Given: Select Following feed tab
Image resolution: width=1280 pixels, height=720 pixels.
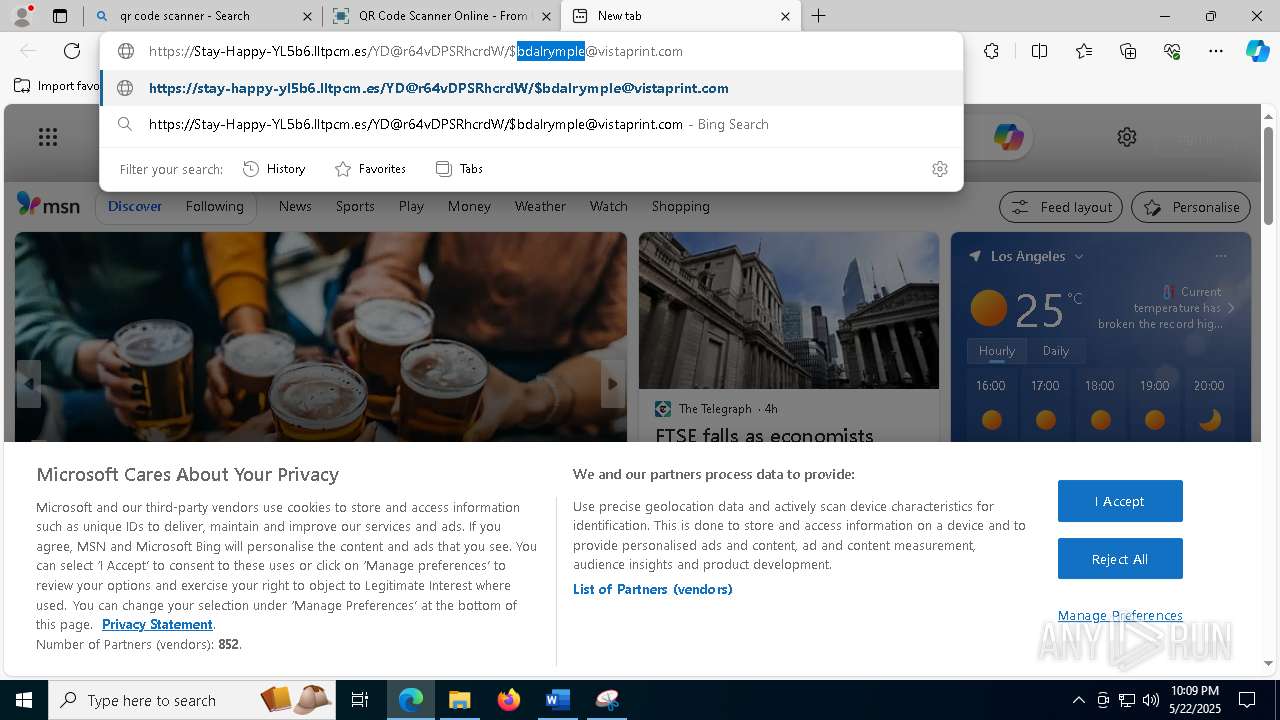Looking at the screenshot, I should click(214, 206).
